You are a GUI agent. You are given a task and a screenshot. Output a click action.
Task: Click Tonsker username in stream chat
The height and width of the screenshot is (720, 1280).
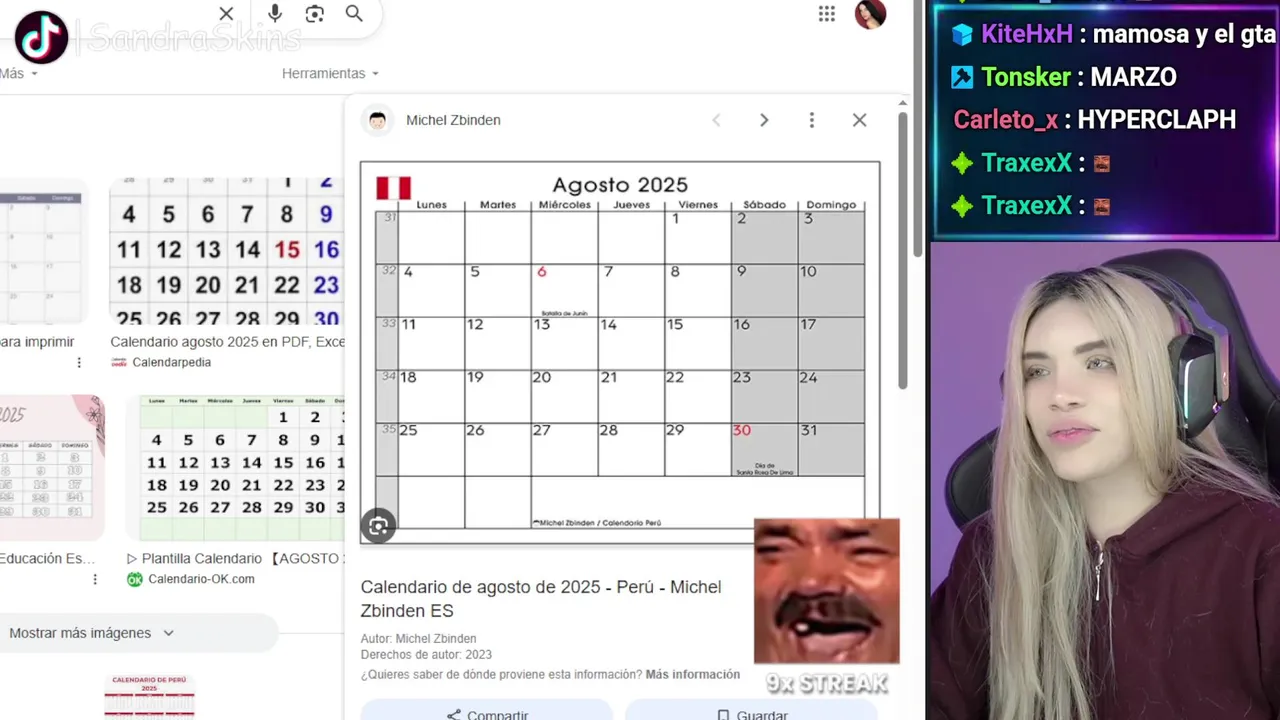point(1026,77)
